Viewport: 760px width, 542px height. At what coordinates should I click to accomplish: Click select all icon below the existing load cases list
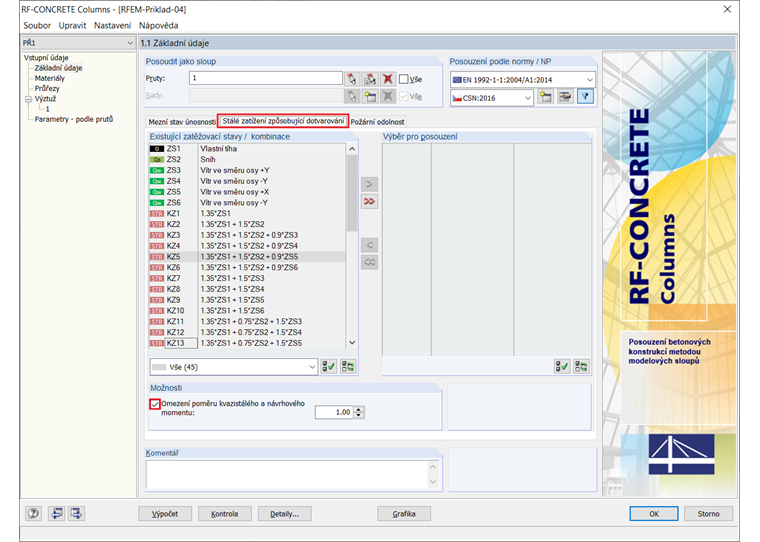pyautogui.click(x=329, y=367)
